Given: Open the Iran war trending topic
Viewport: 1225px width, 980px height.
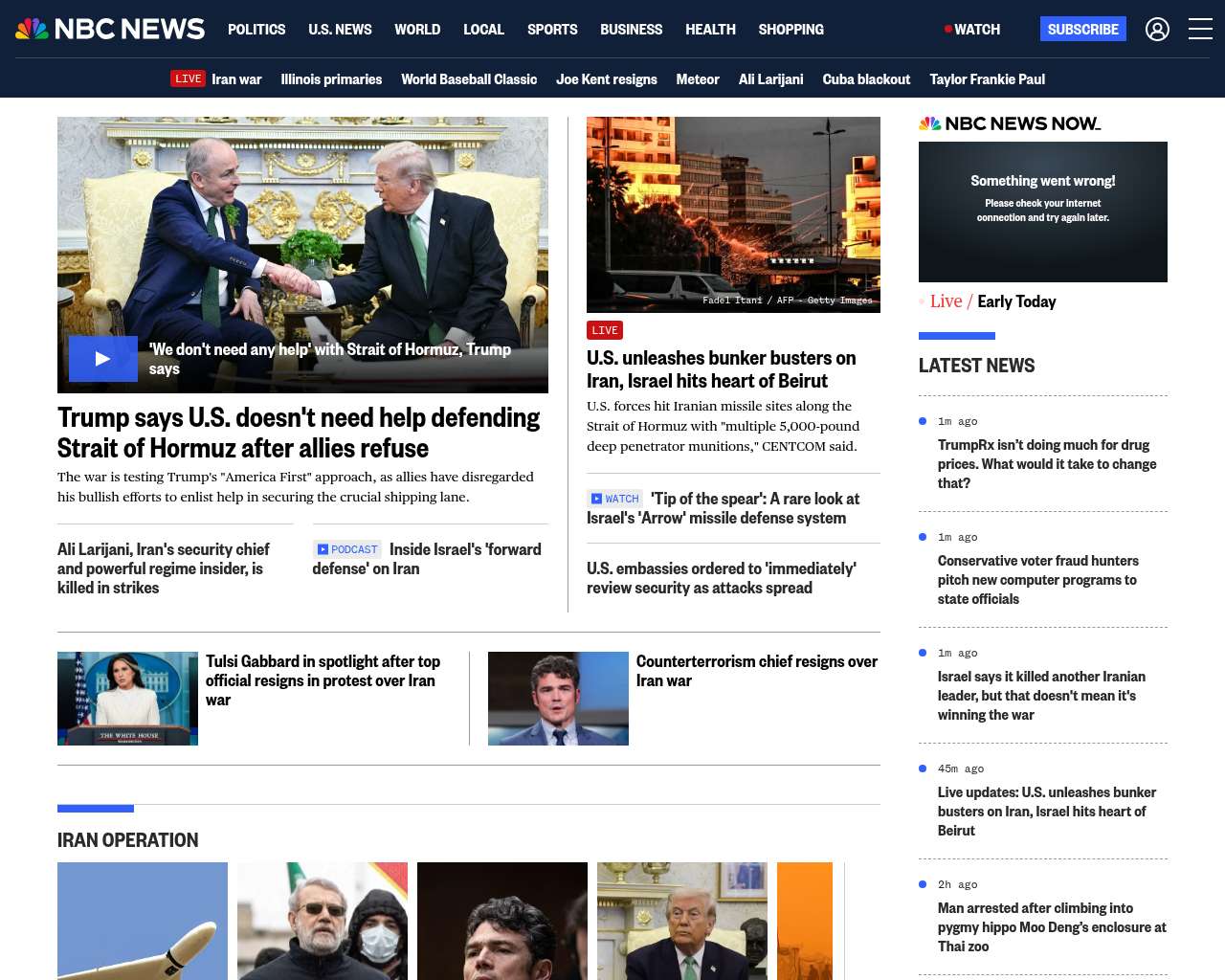Looking at the screenshot, I should click(x=236, y=79).
